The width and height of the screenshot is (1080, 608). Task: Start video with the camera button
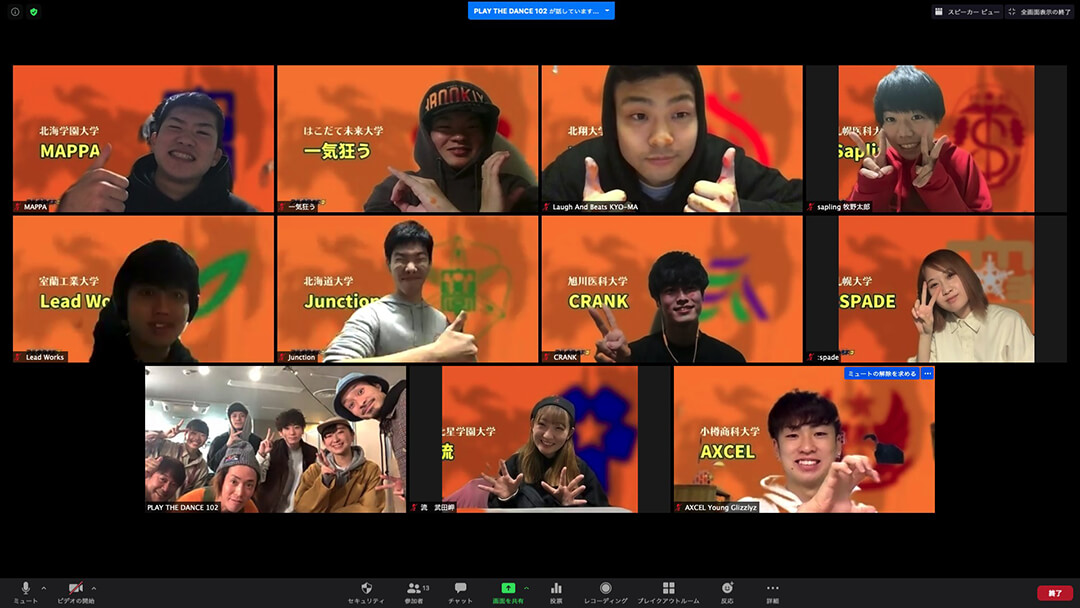pyautogui.click(x=75, y=590)
